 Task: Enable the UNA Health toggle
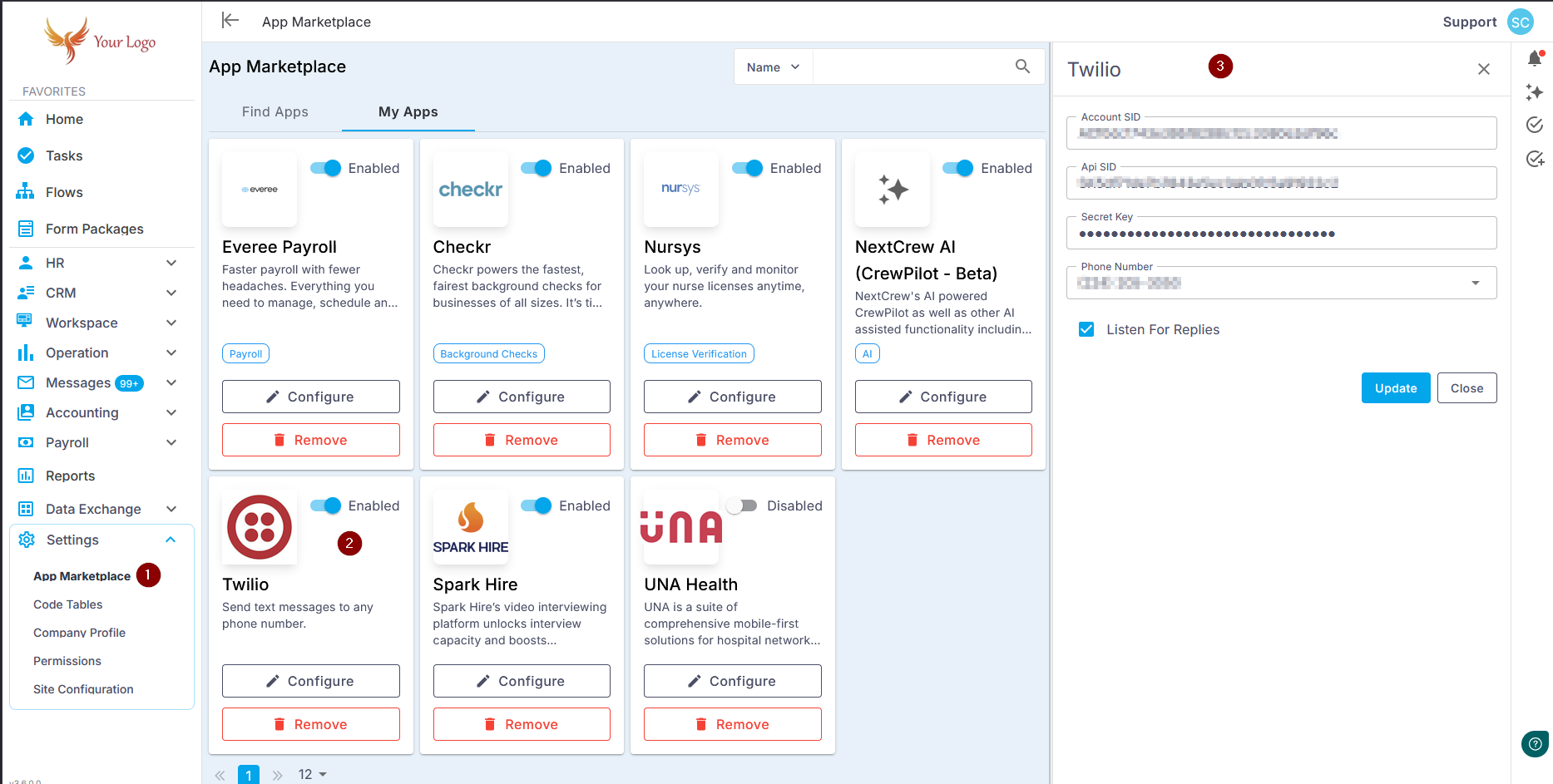[x=742, y=505]
